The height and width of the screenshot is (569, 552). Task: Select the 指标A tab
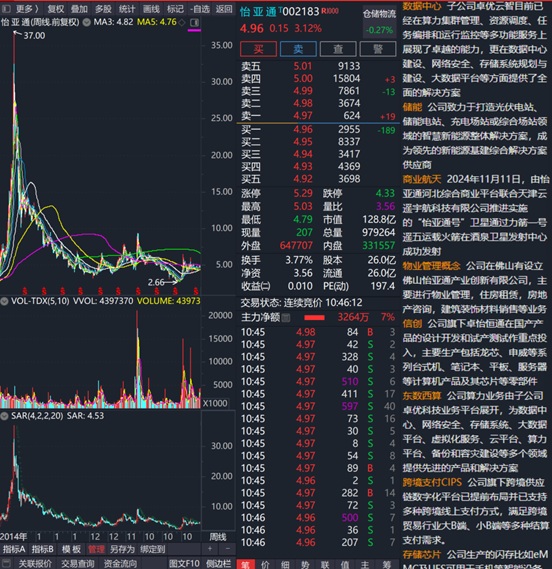tap(14, 549)
